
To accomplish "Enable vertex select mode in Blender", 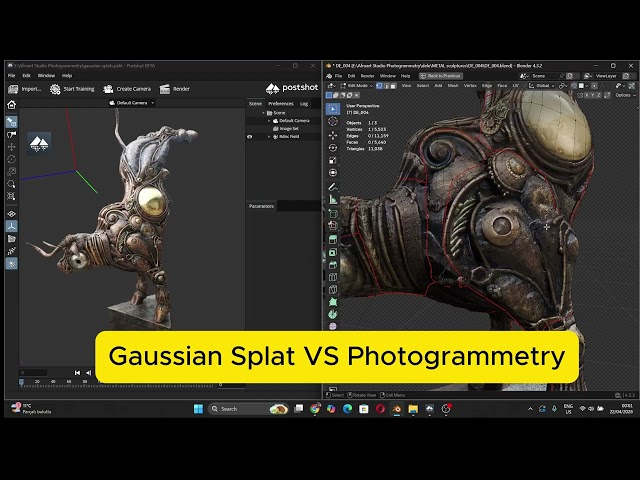I will (x=379, y=86).
